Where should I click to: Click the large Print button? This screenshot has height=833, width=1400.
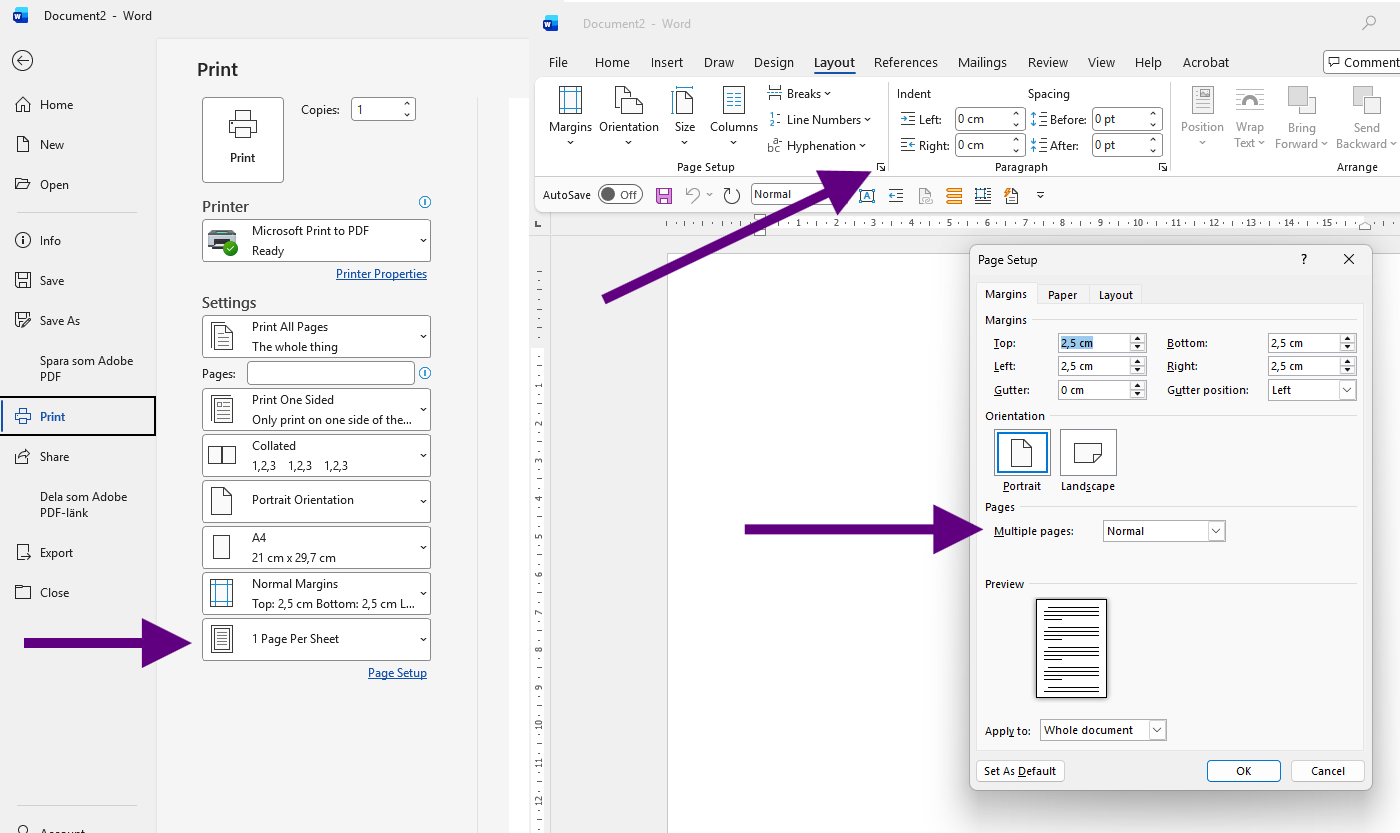(243, 139)
